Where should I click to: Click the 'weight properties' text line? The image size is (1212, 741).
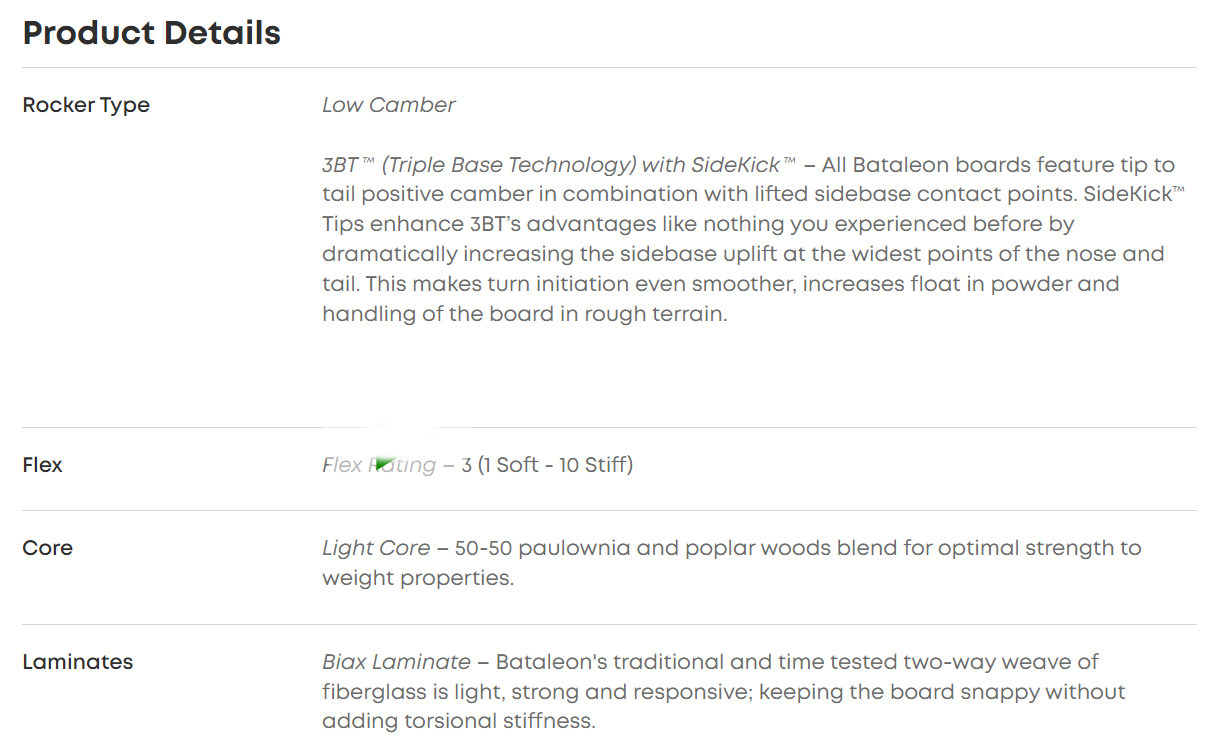(x=417, y=578)
